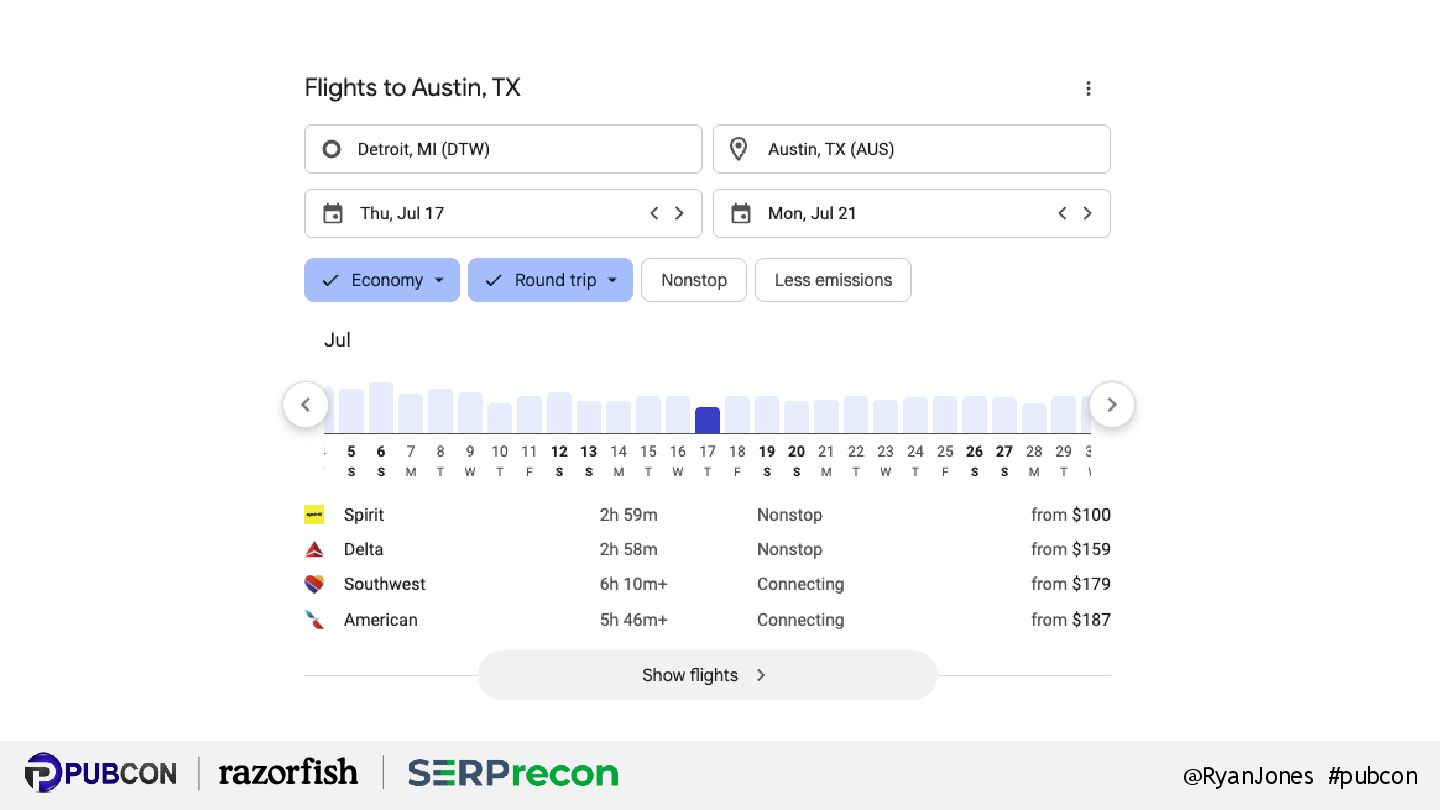Click the Detroit, MI (DTW) origin field
Screen dimensions: 1440x810
tap(503, 149)
